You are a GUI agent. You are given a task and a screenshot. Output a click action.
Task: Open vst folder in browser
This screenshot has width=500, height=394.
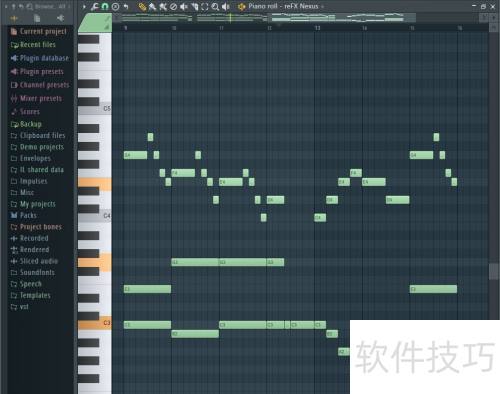point(20,307)
